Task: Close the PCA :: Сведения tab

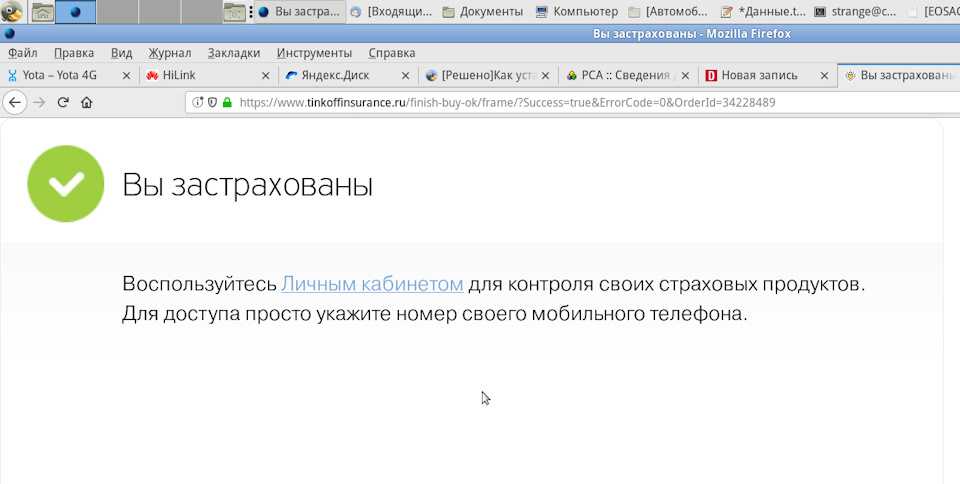Action: pyautogui.click(x=683, y=75)
